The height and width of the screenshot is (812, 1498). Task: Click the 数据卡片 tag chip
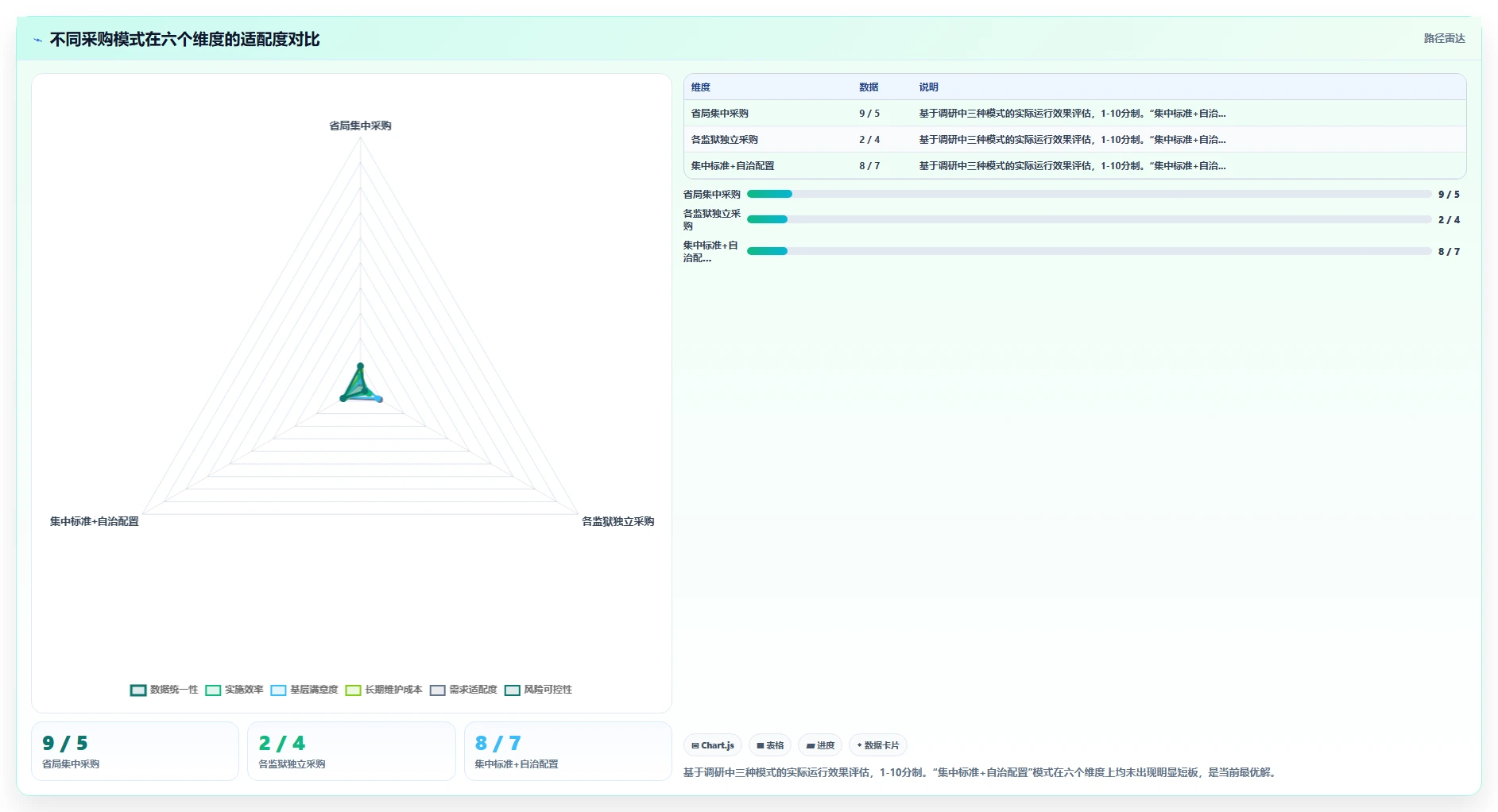click(878, 745)
